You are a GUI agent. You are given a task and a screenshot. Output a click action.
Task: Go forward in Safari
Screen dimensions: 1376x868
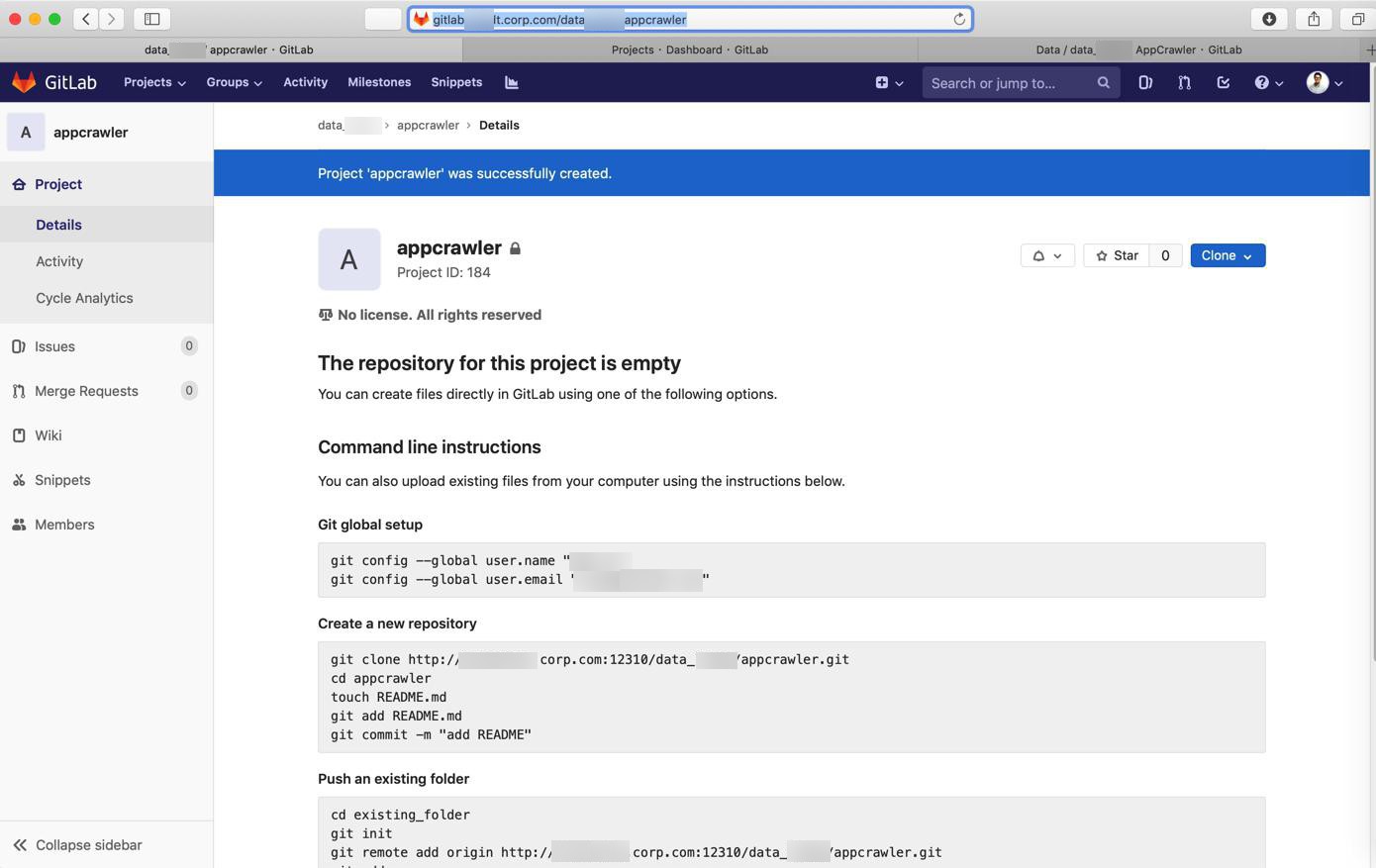click(x=112, y=19)
